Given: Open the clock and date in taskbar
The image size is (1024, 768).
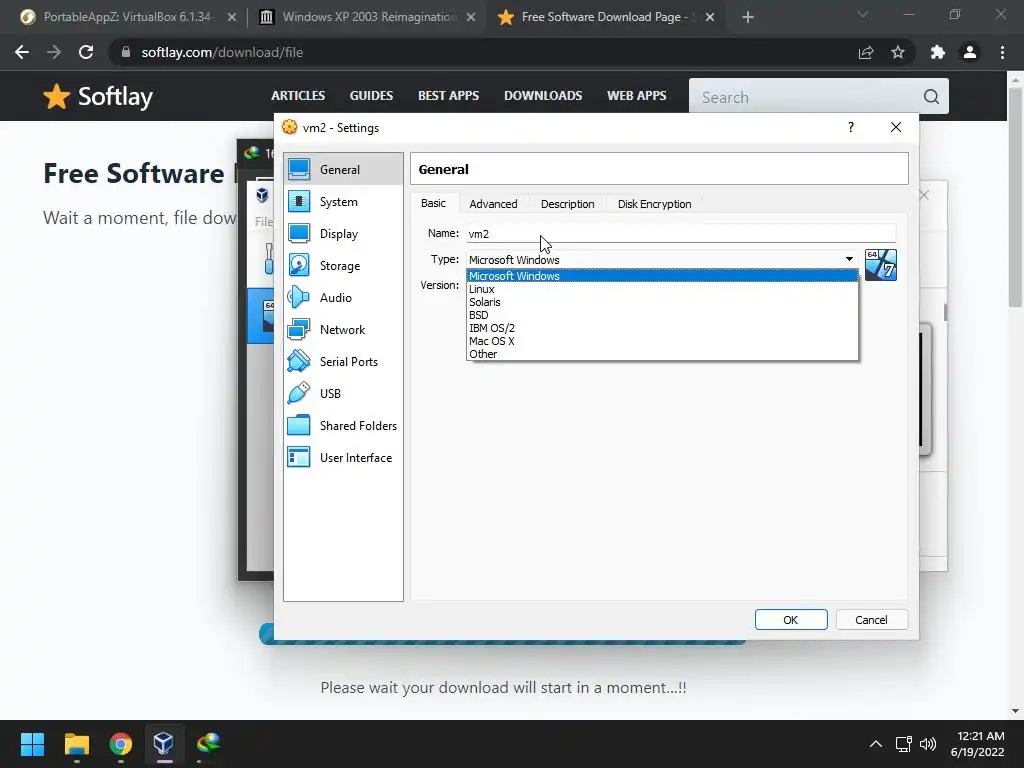Looking at the screenshot, I should [978, 744].
